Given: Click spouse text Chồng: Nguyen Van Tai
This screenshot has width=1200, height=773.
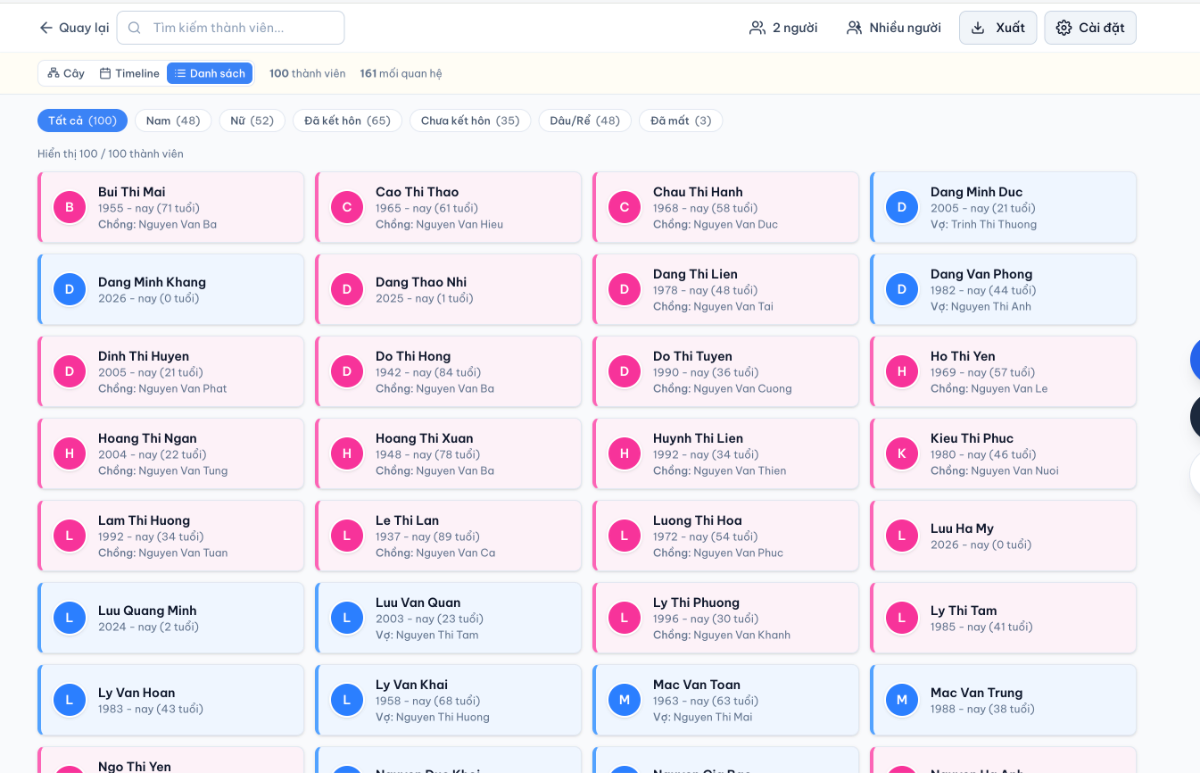Looking at the screenshot, I should pos(713,307).
